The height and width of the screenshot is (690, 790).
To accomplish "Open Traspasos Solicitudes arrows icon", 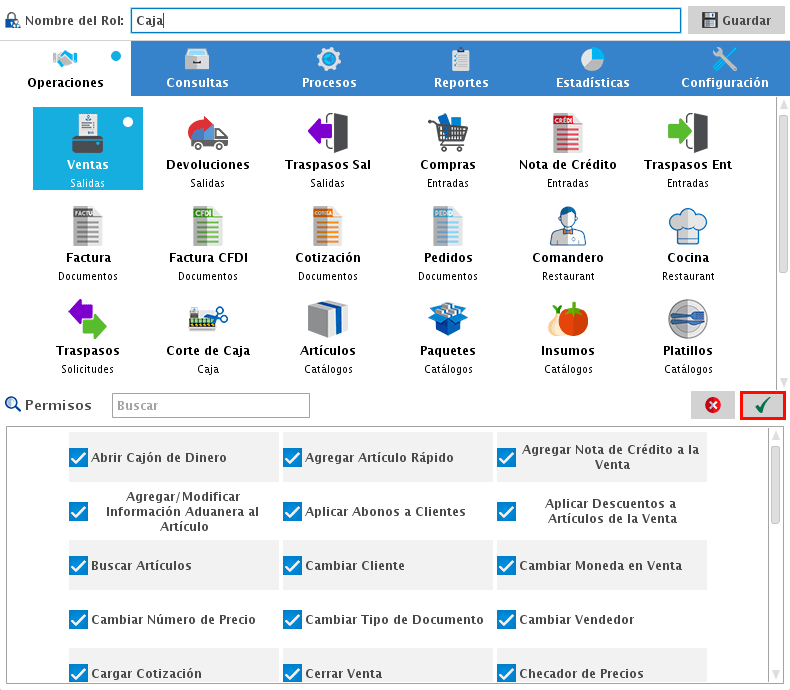I will tap(88, 319).
